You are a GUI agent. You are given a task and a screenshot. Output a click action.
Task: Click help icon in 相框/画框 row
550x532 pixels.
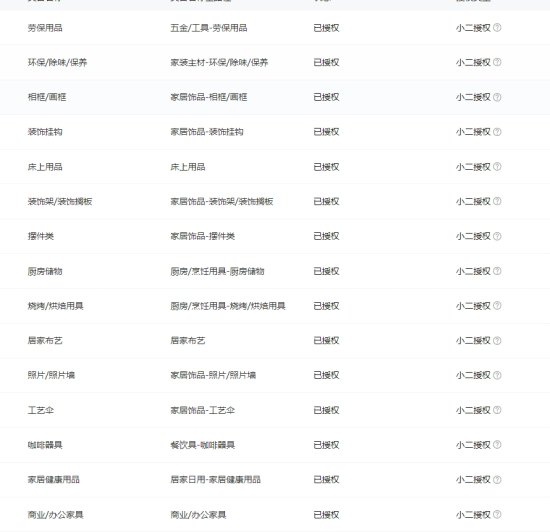(497, 97)
